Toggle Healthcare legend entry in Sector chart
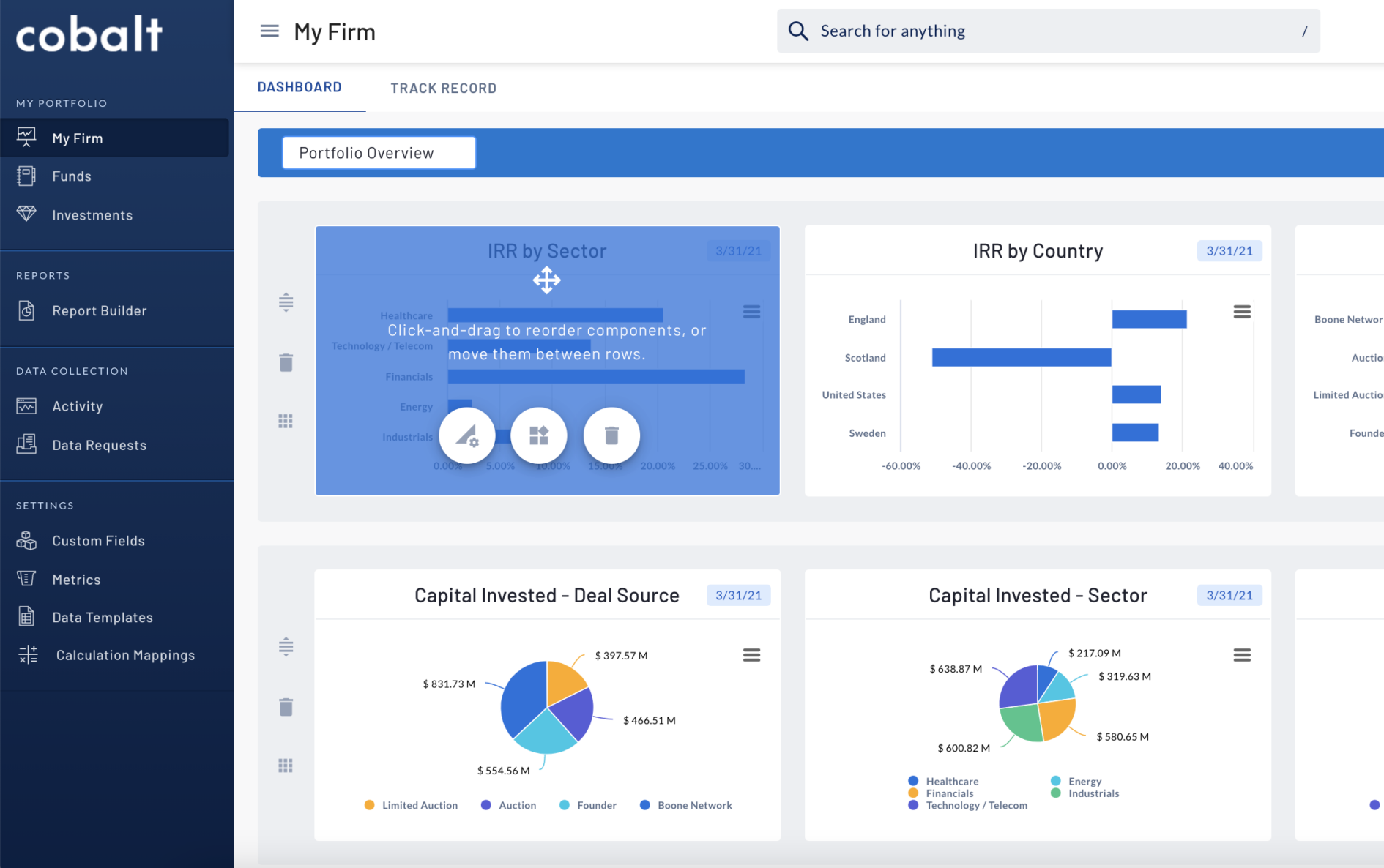Image resolution: width=1384 pixels, height=868 pixels. pos(943,781)
